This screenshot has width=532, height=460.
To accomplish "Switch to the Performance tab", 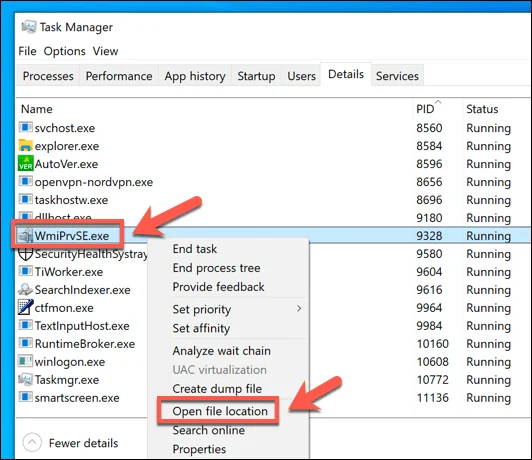I will pyautogui.click(x=119, y=76).
